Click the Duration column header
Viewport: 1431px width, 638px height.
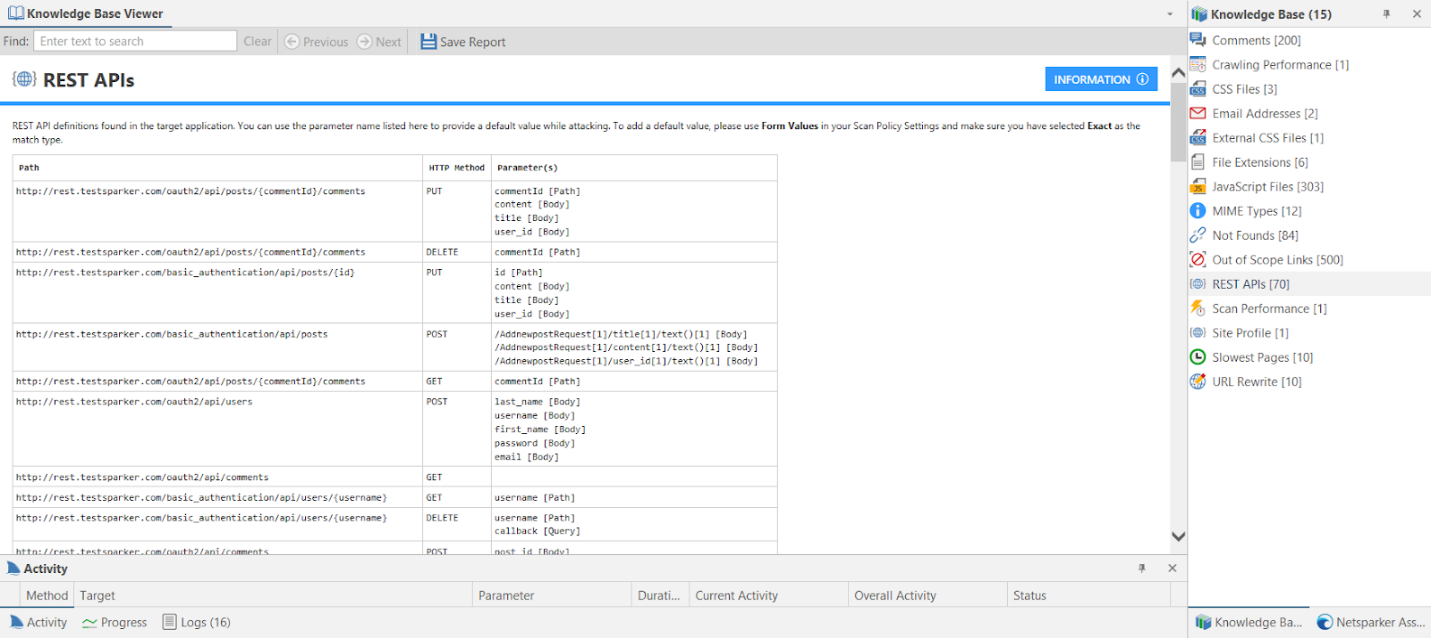coord(660,595)
